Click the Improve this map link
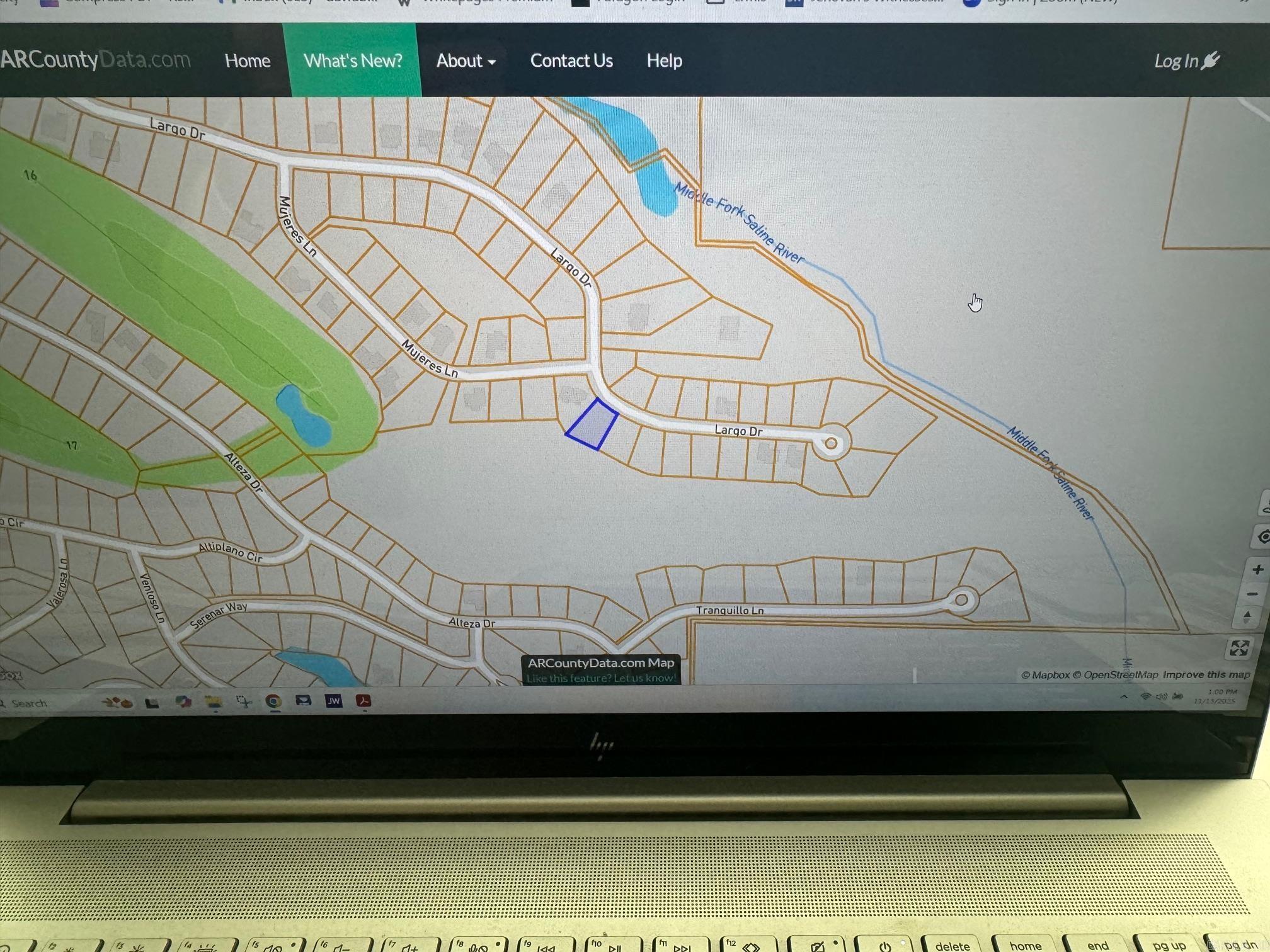Screen dimensions: 1270x952 click(x=1206, y=674)
